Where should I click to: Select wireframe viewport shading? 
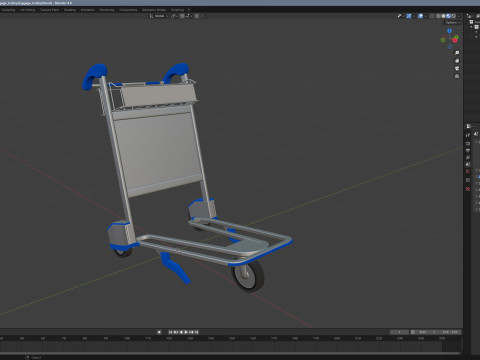tap(438, 16)
